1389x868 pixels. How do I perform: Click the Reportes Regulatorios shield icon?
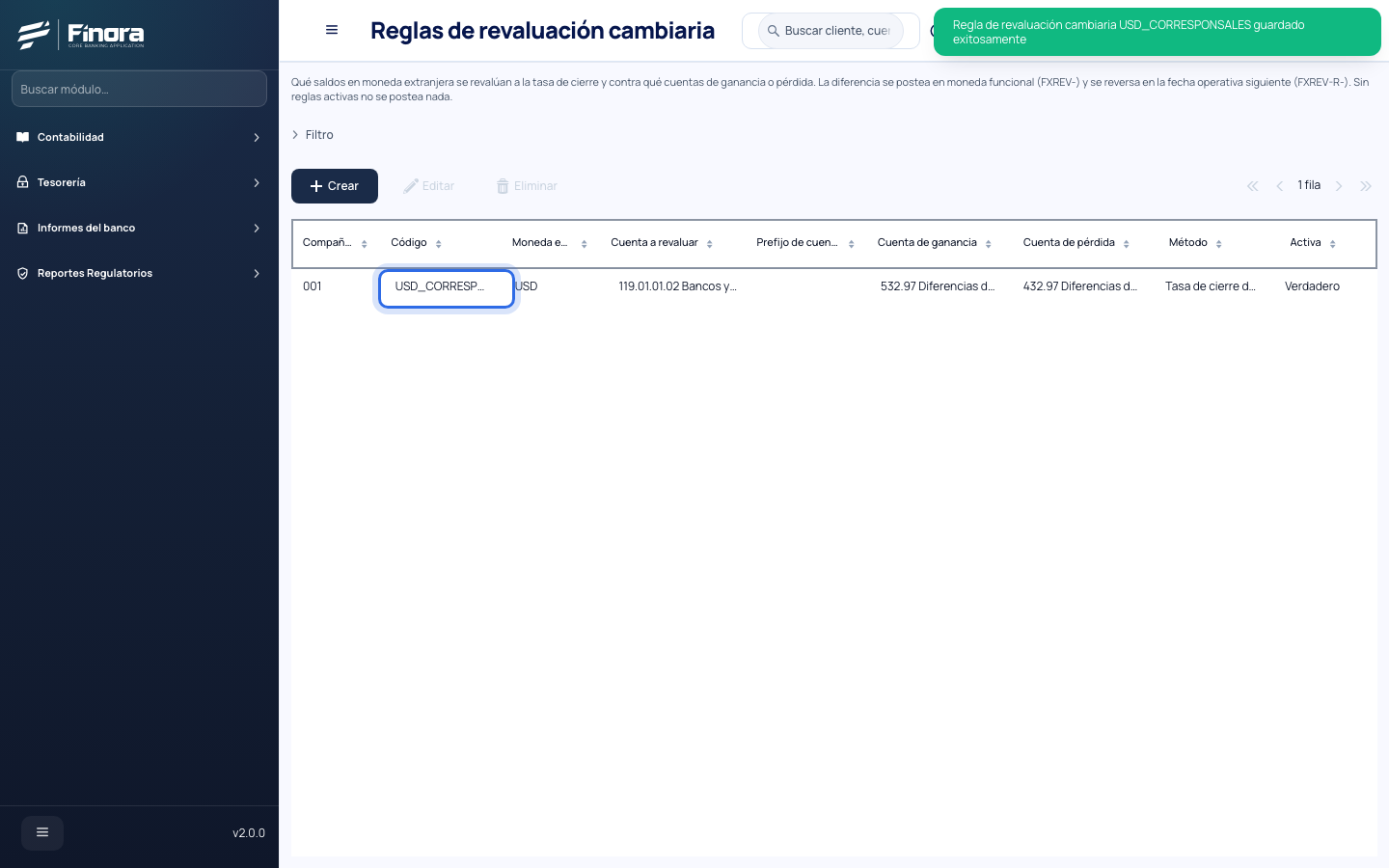[x=23, y=273]
